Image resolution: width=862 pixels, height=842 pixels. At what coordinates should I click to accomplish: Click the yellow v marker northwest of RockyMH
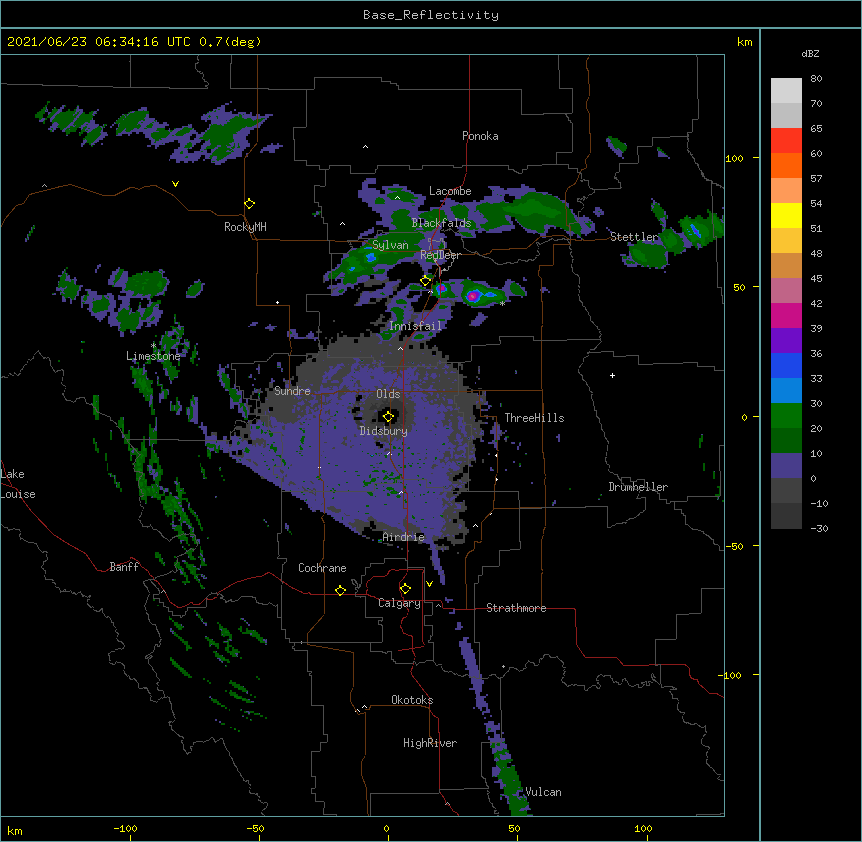tap(175, 184)
